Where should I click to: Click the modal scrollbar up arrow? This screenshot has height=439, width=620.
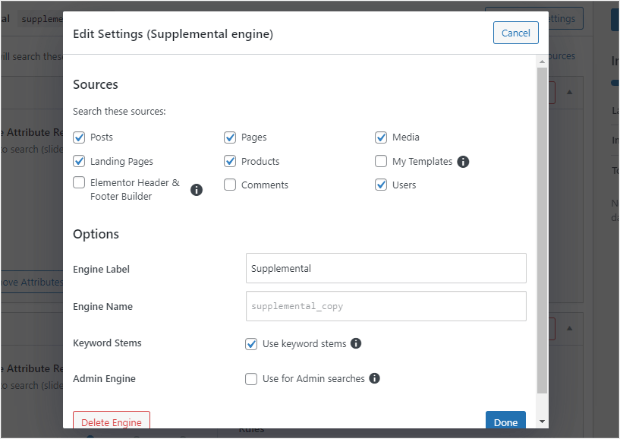[542, 61]
